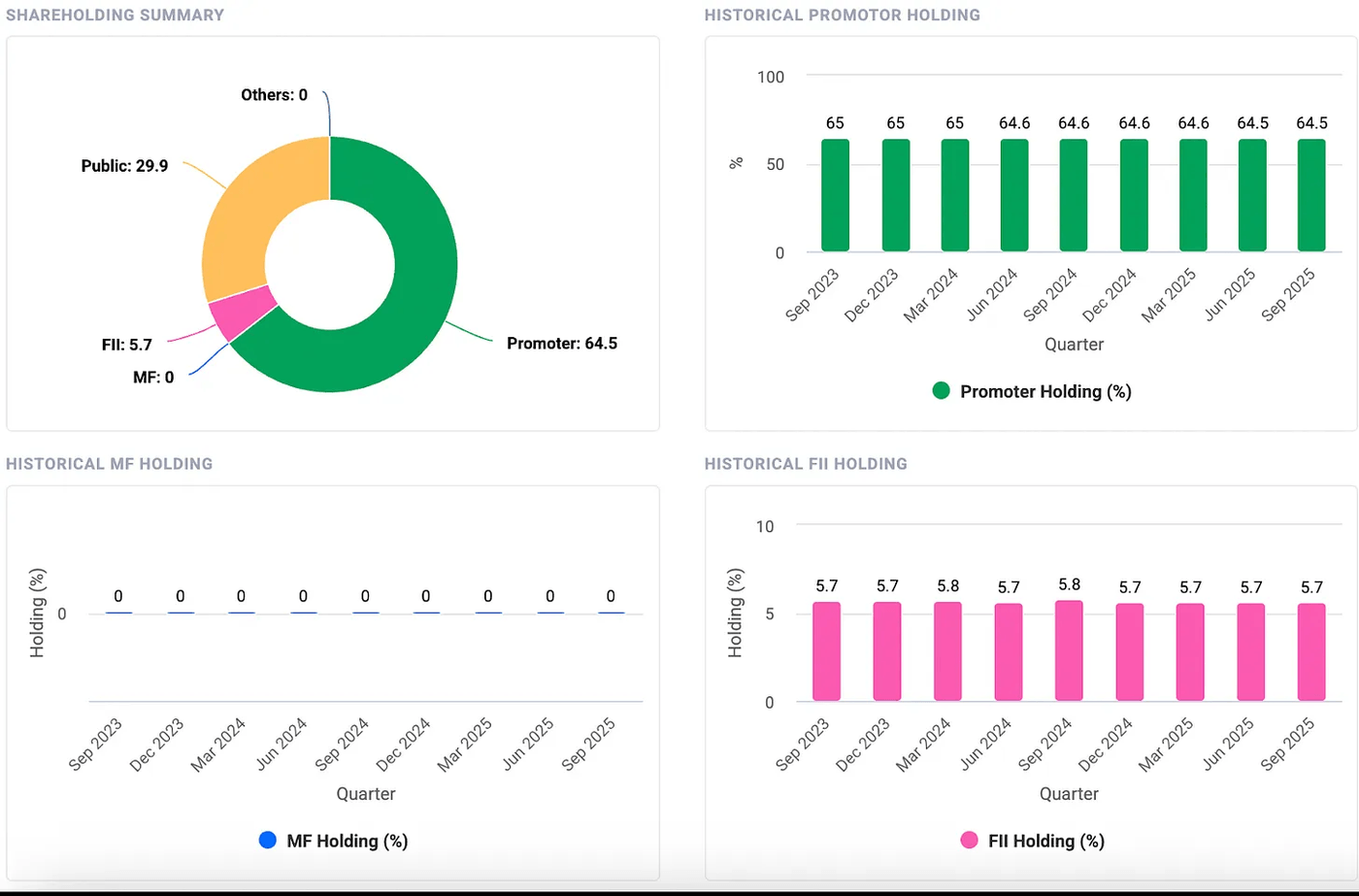Image resolution: width=1359 pixels, height=896 pixels.
Task: Click the green Promoter Holding legend circle
Action: pos(941,391)
